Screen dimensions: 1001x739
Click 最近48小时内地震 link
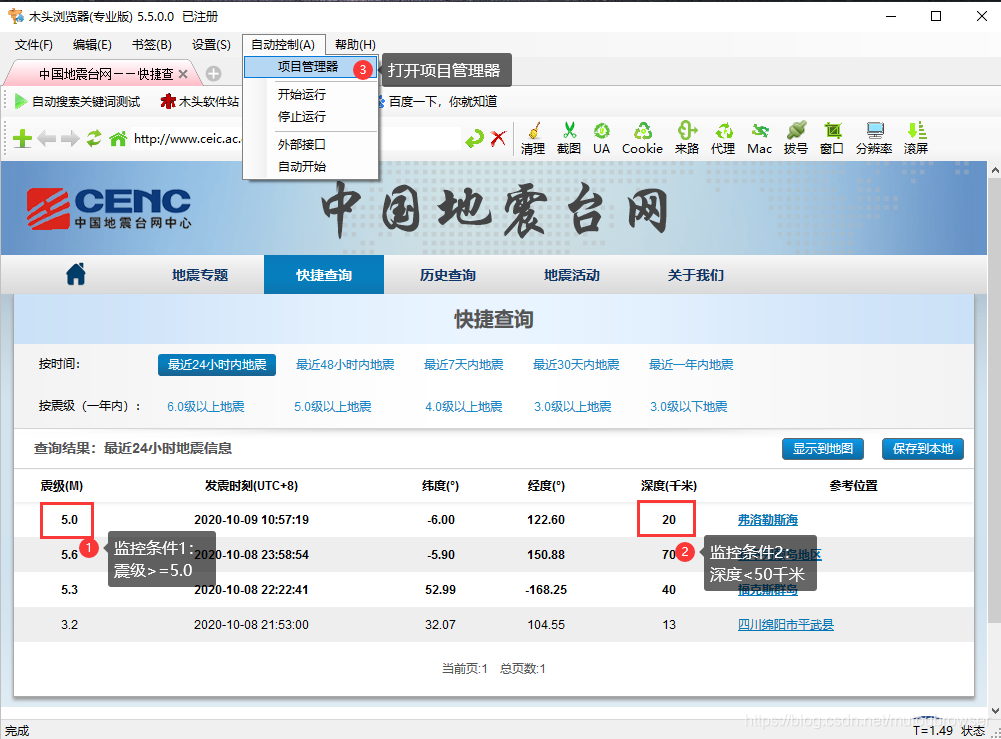(345, 364)
